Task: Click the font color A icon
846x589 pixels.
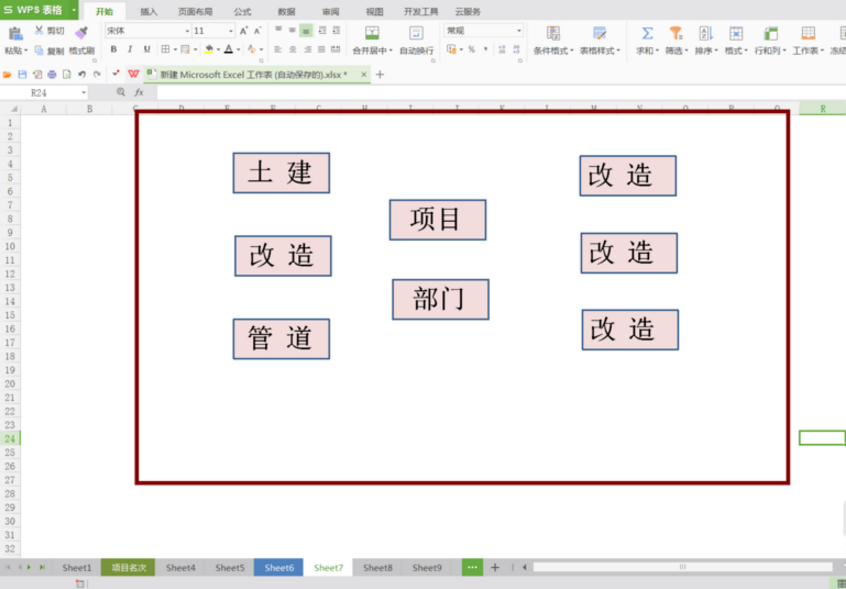Action: (228, 50)
